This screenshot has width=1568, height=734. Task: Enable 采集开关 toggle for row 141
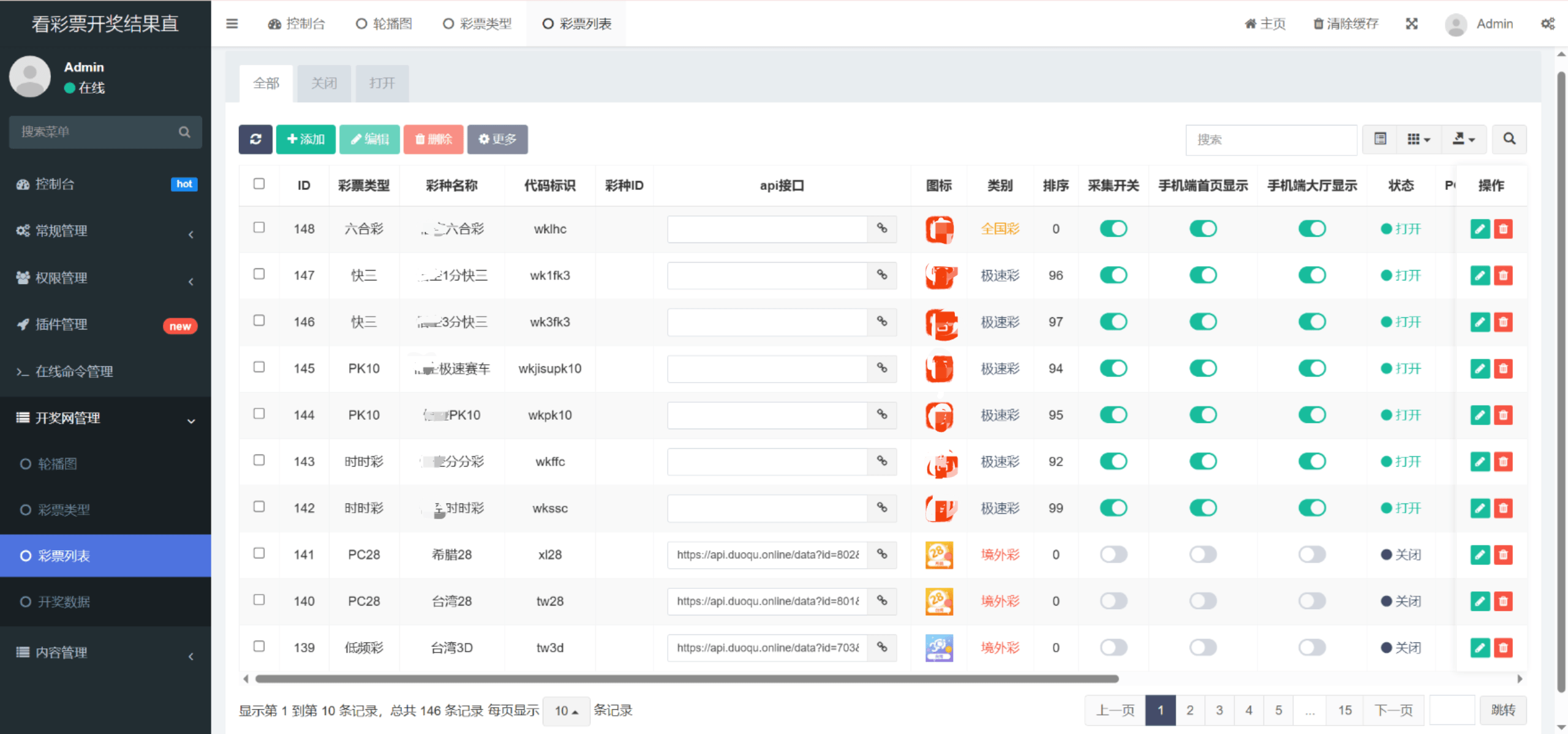[1113, 554]
